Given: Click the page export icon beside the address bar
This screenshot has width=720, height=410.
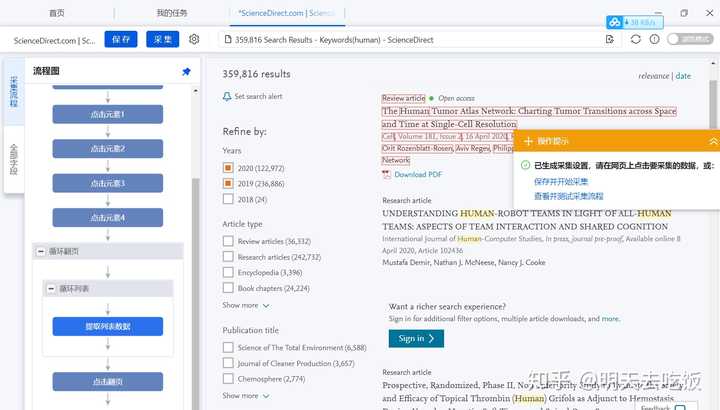Looking at the screenshot, I should pyautogui.click(x=610, y=39).
